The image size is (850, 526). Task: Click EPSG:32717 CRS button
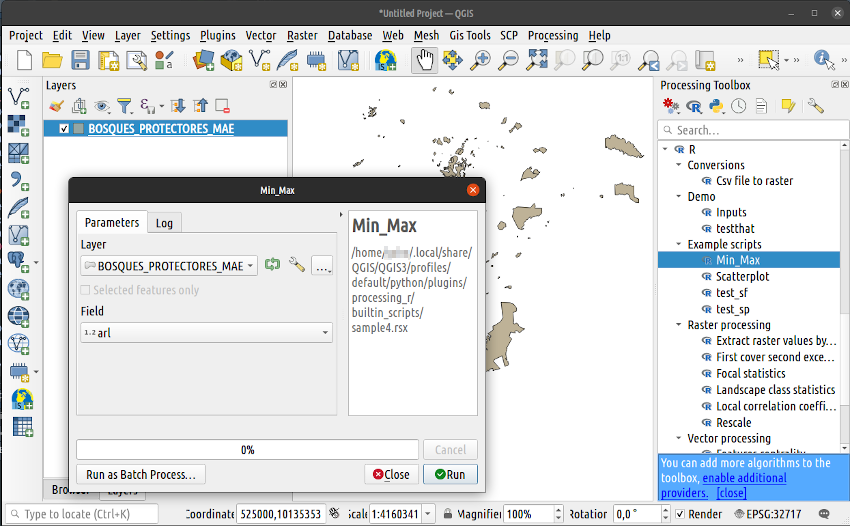(x=767, y=514)
